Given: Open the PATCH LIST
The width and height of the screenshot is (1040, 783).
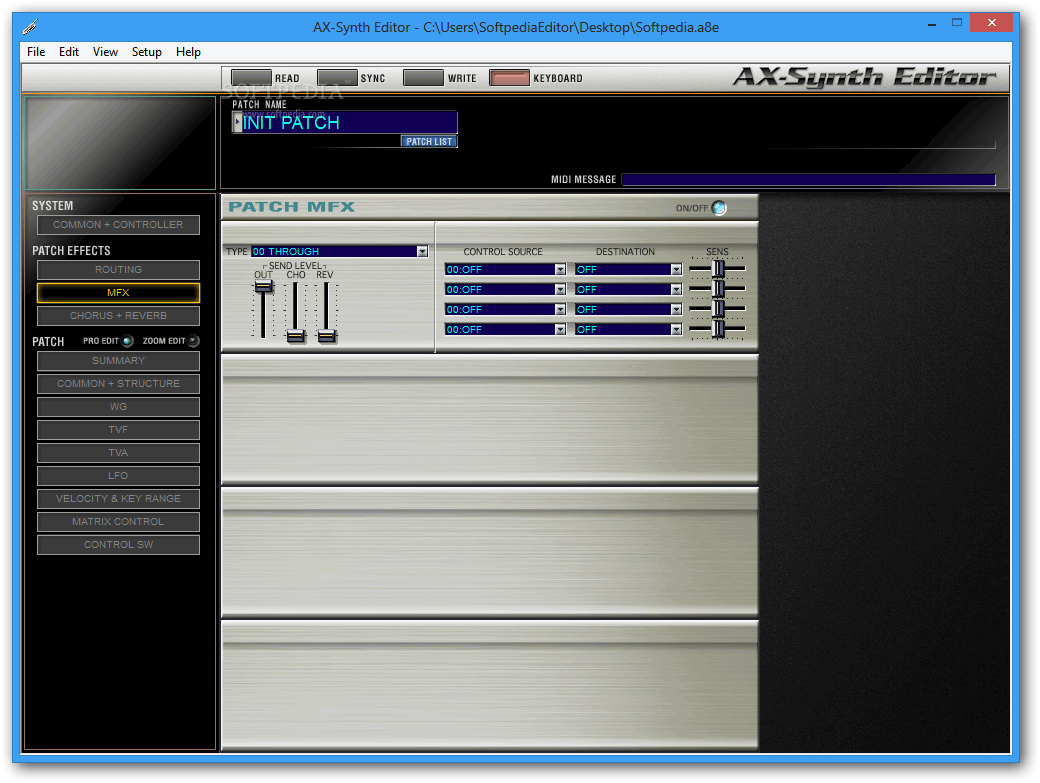Looking at the screenshot, I should click(428, 141).
